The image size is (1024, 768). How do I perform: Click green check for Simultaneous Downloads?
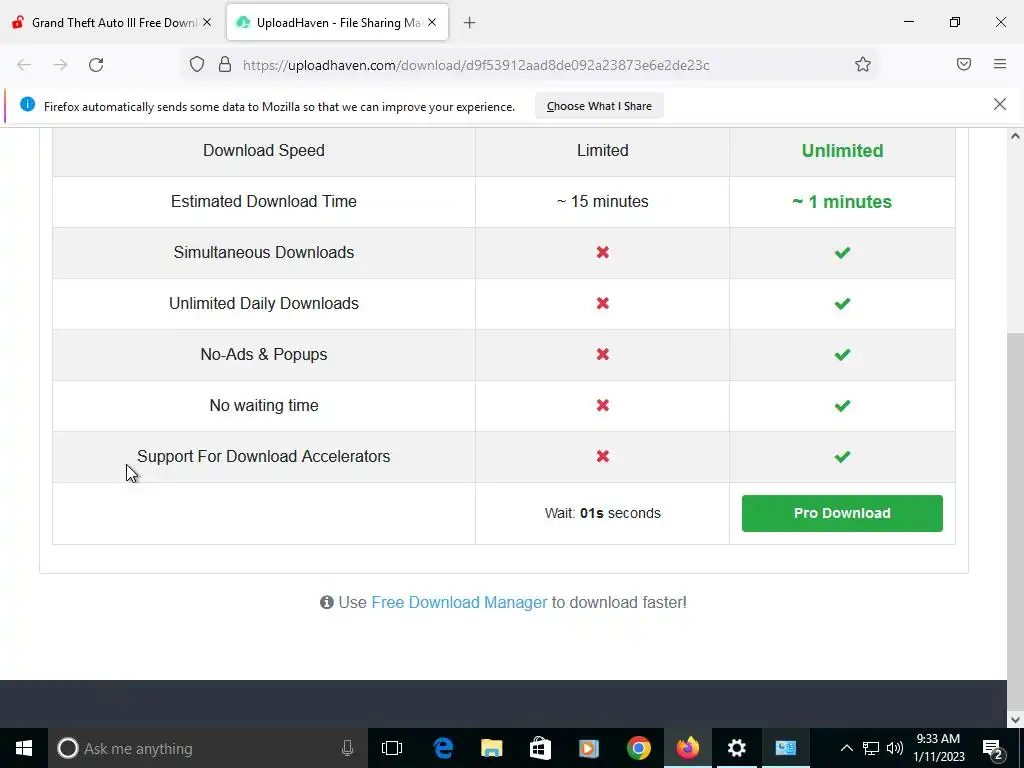click(x=842, y=253)
